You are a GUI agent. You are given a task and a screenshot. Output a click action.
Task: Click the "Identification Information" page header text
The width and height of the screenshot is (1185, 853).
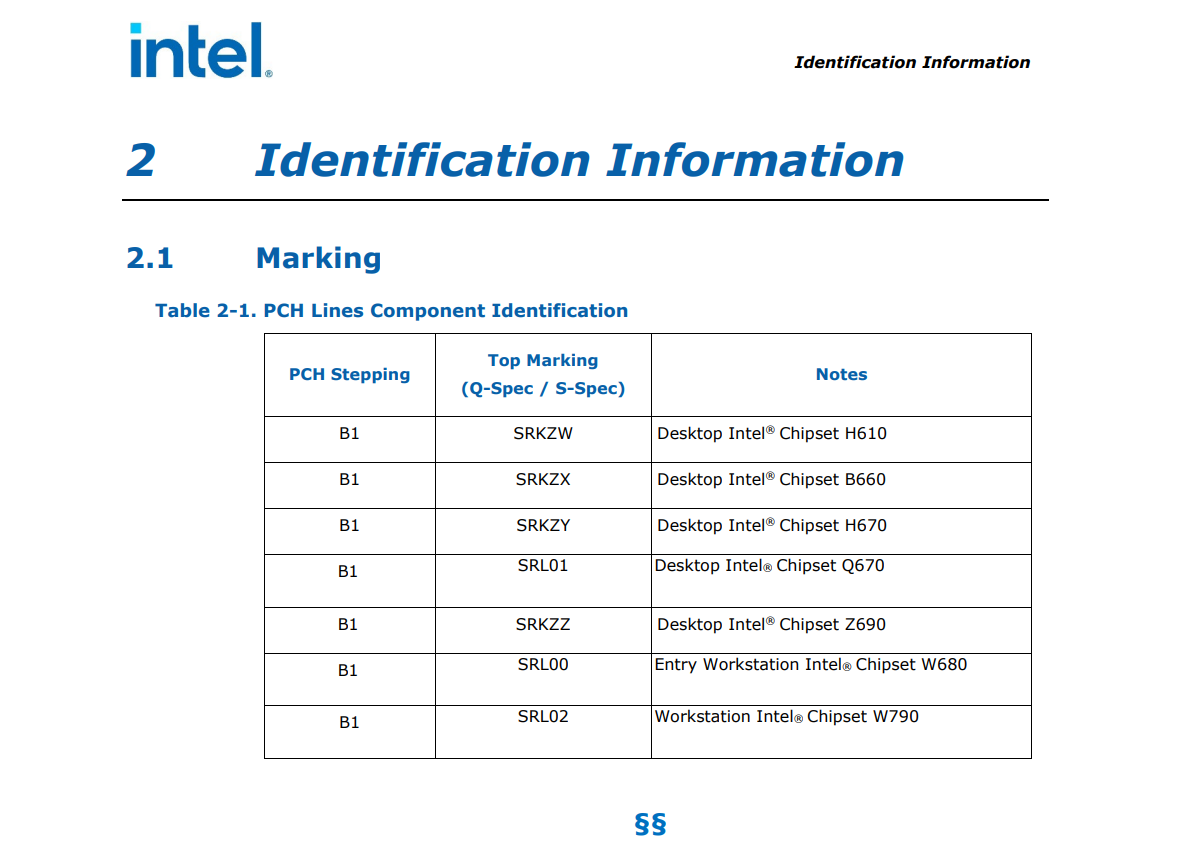click(911, 62)
